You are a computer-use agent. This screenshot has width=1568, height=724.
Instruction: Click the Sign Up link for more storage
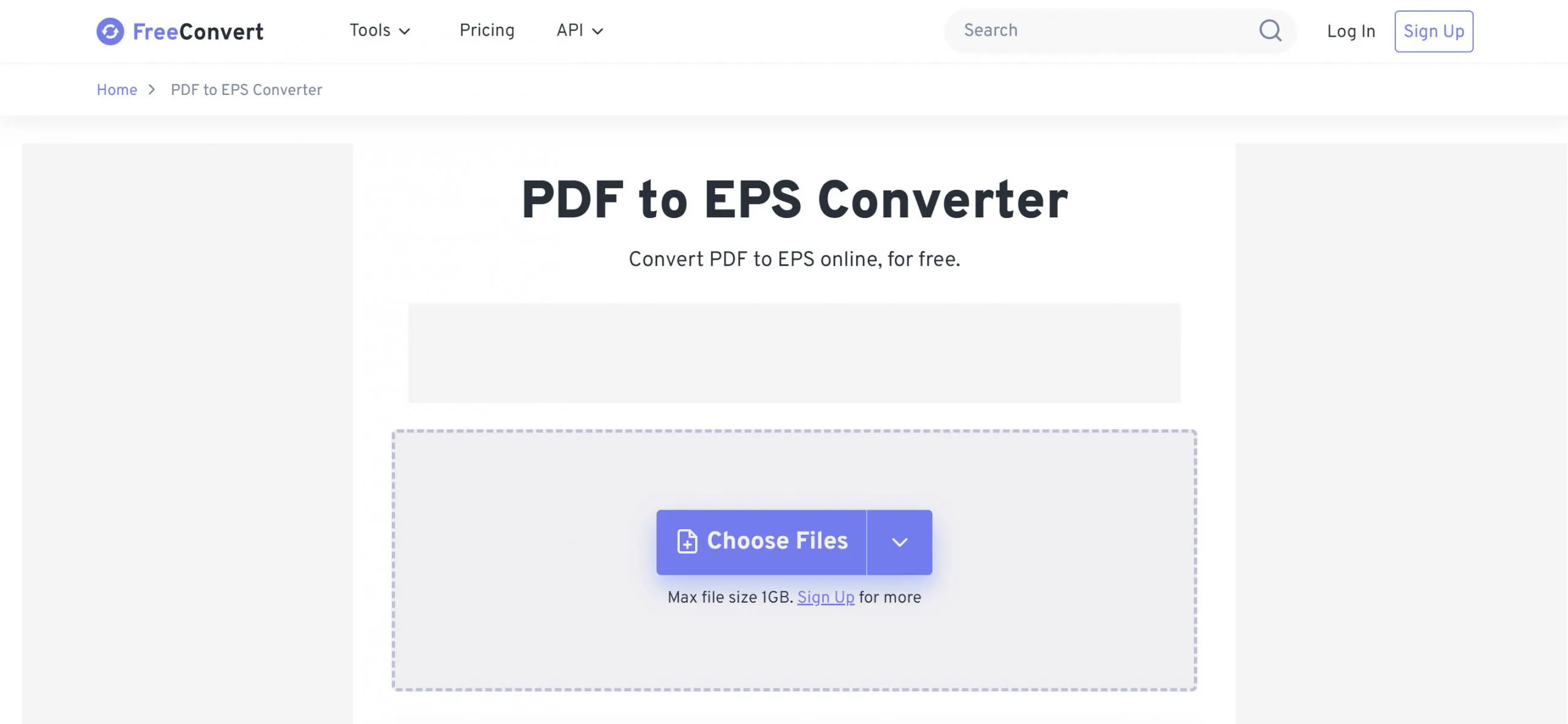pyautogui.click(x=825, y=597)
